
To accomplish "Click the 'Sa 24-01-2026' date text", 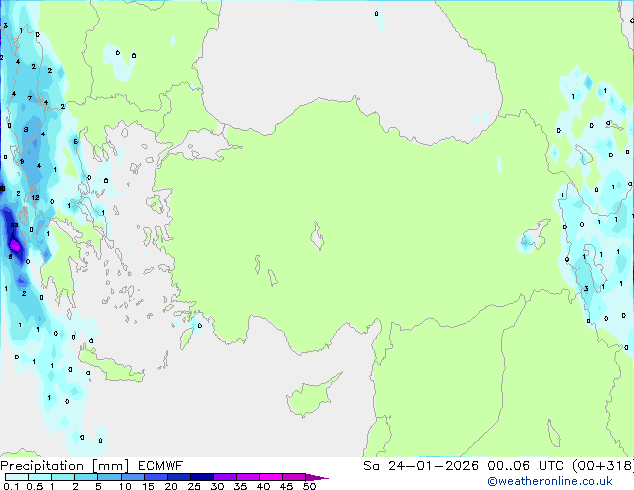I will (421, 466).
